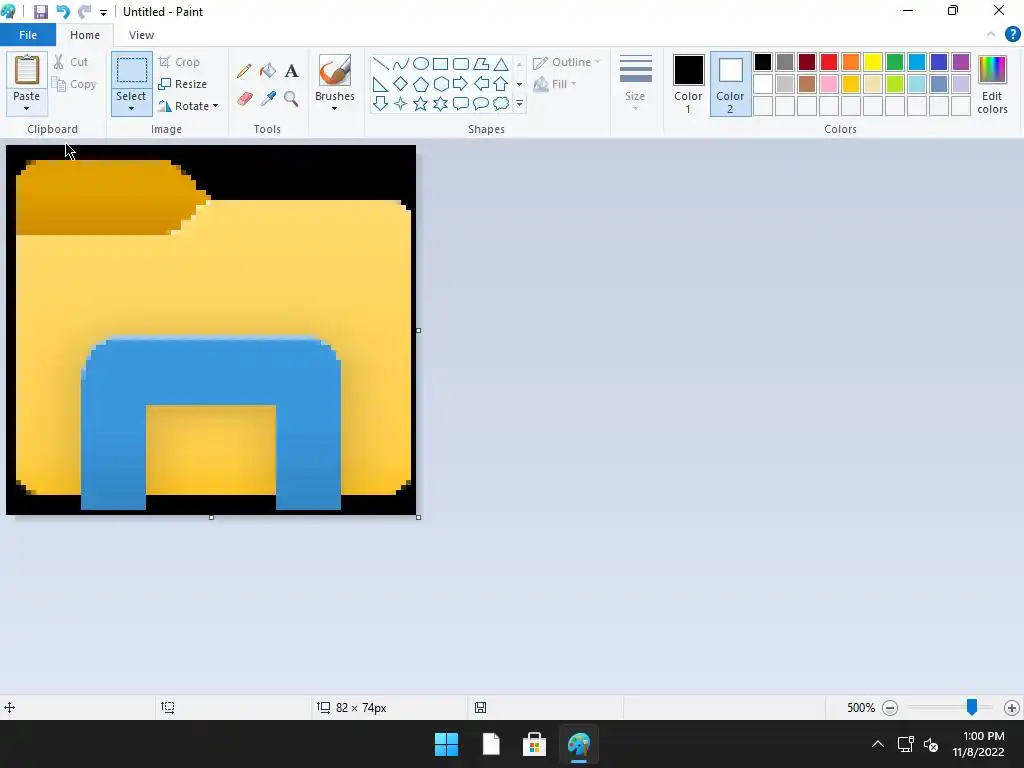The height and width of the screenshot is (768, 1024).
Task: Switch to the Home tab
Action: (x=85, y=35)
